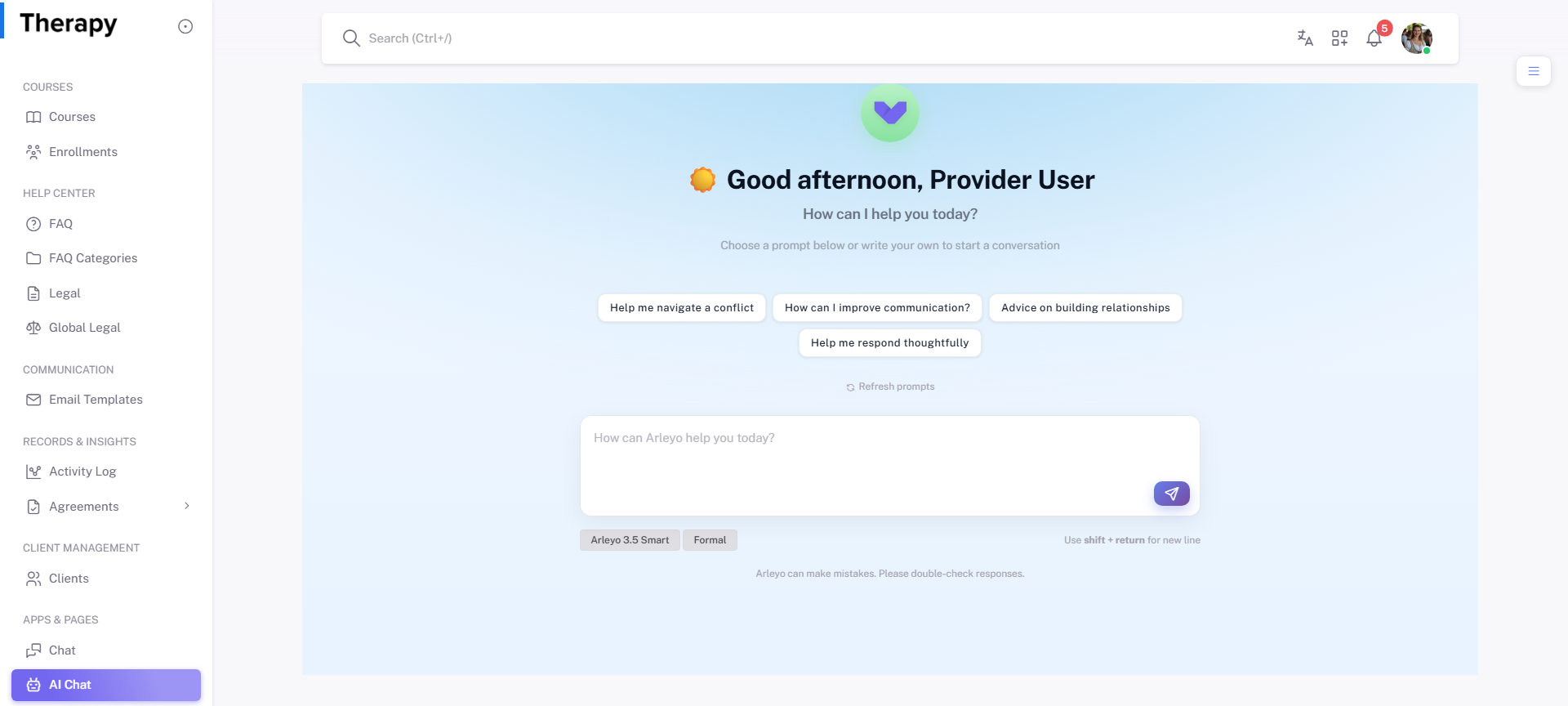Open the Arleyo 3.5 Smart model selector

tap(630, 540)
